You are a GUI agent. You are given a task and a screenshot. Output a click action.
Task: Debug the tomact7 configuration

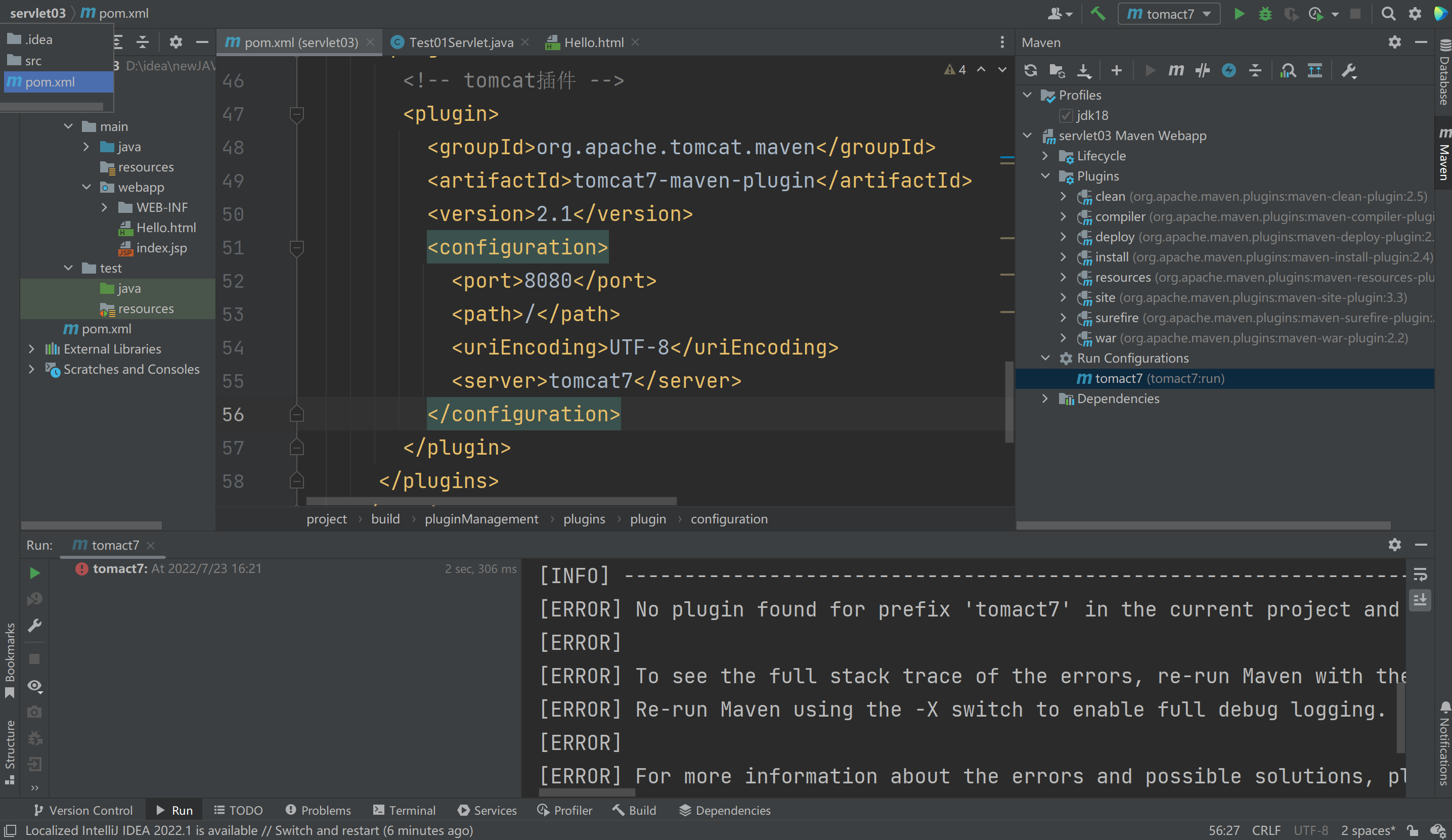click(1265, 14)
